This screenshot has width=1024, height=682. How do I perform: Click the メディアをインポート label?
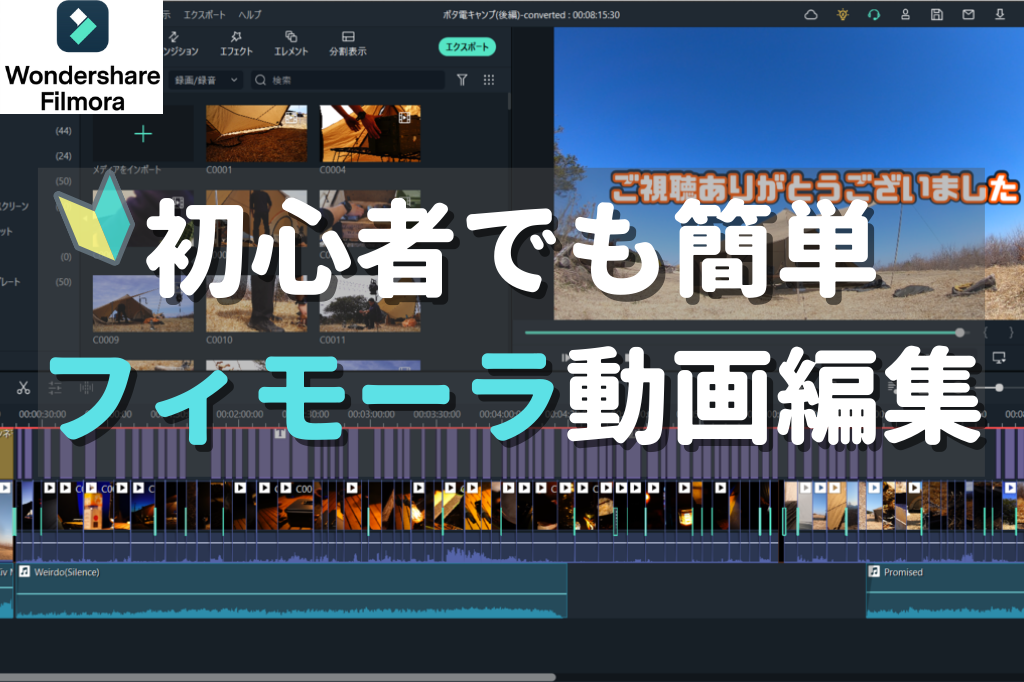(x=127, y=170)
